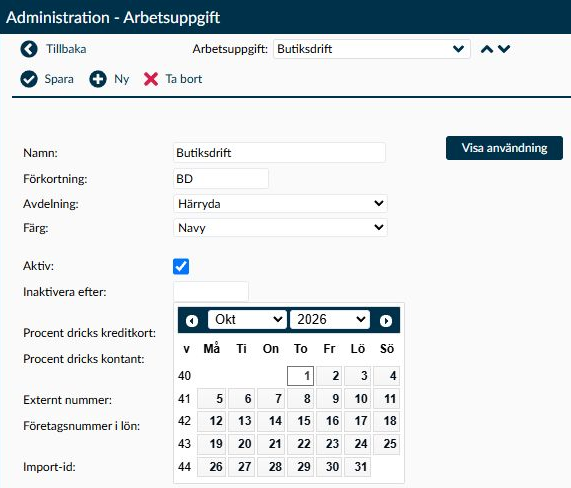Viewport: 571px width, 488px height.
Task: Go to next Arbetsuppgift with down chevron
Action: click(x=504, y=49)
